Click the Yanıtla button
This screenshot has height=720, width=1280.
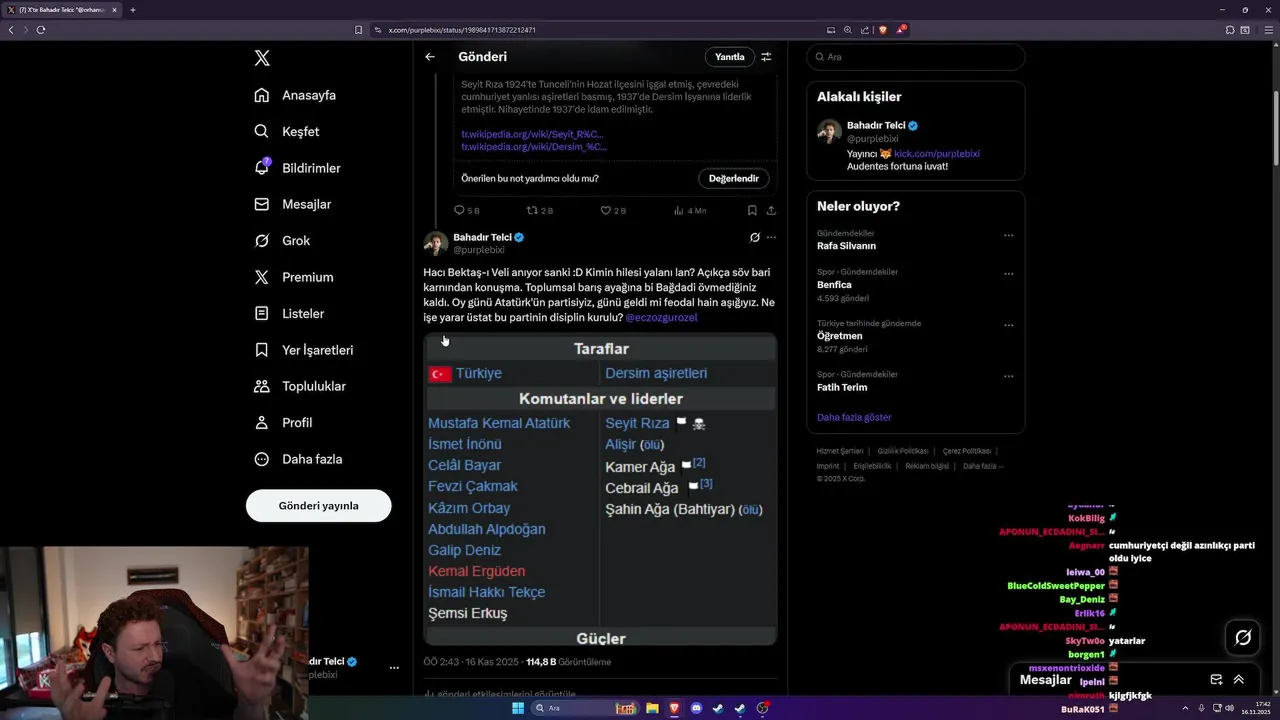click(730, 57)
